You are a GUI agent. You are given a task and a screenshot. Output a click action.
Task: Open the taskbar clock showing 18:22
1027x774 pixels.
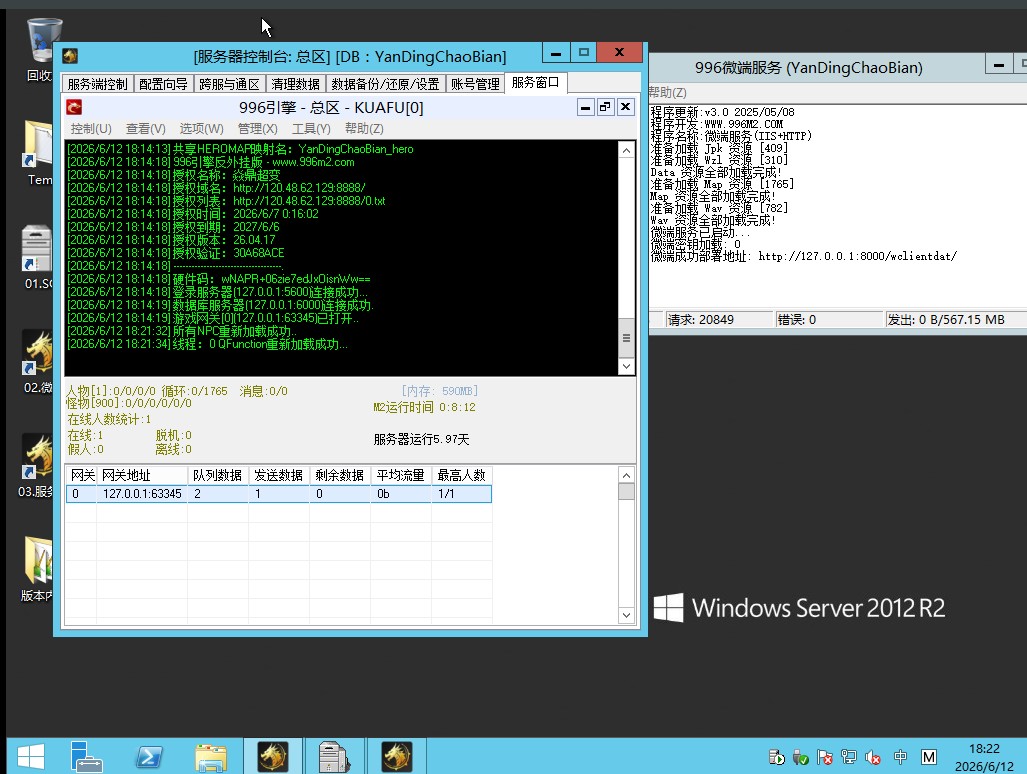[984, 758]
